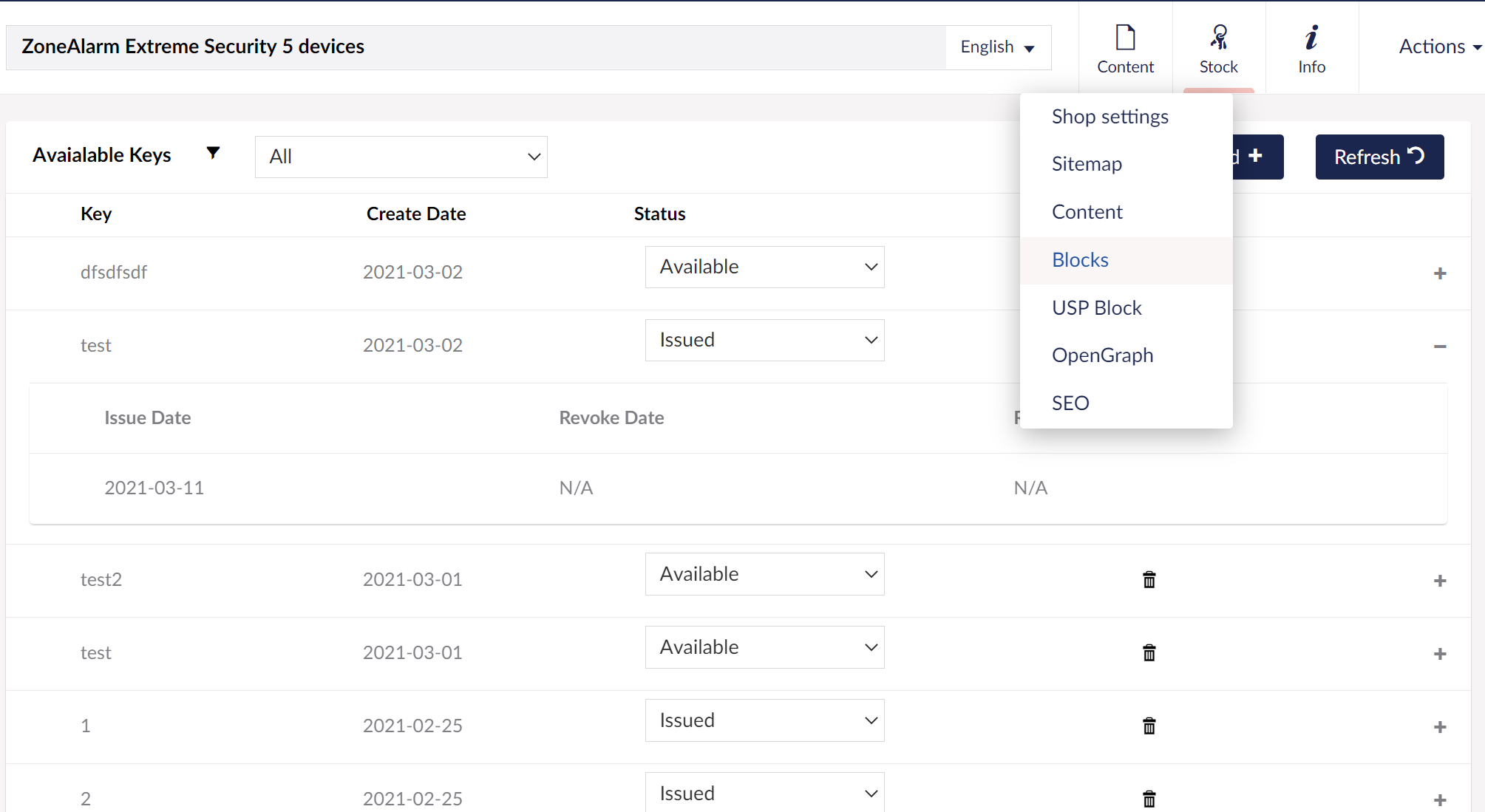Click the Refresh button
The width and height of the screenshot is (1485, 812).
click(x=1379, y=157)
